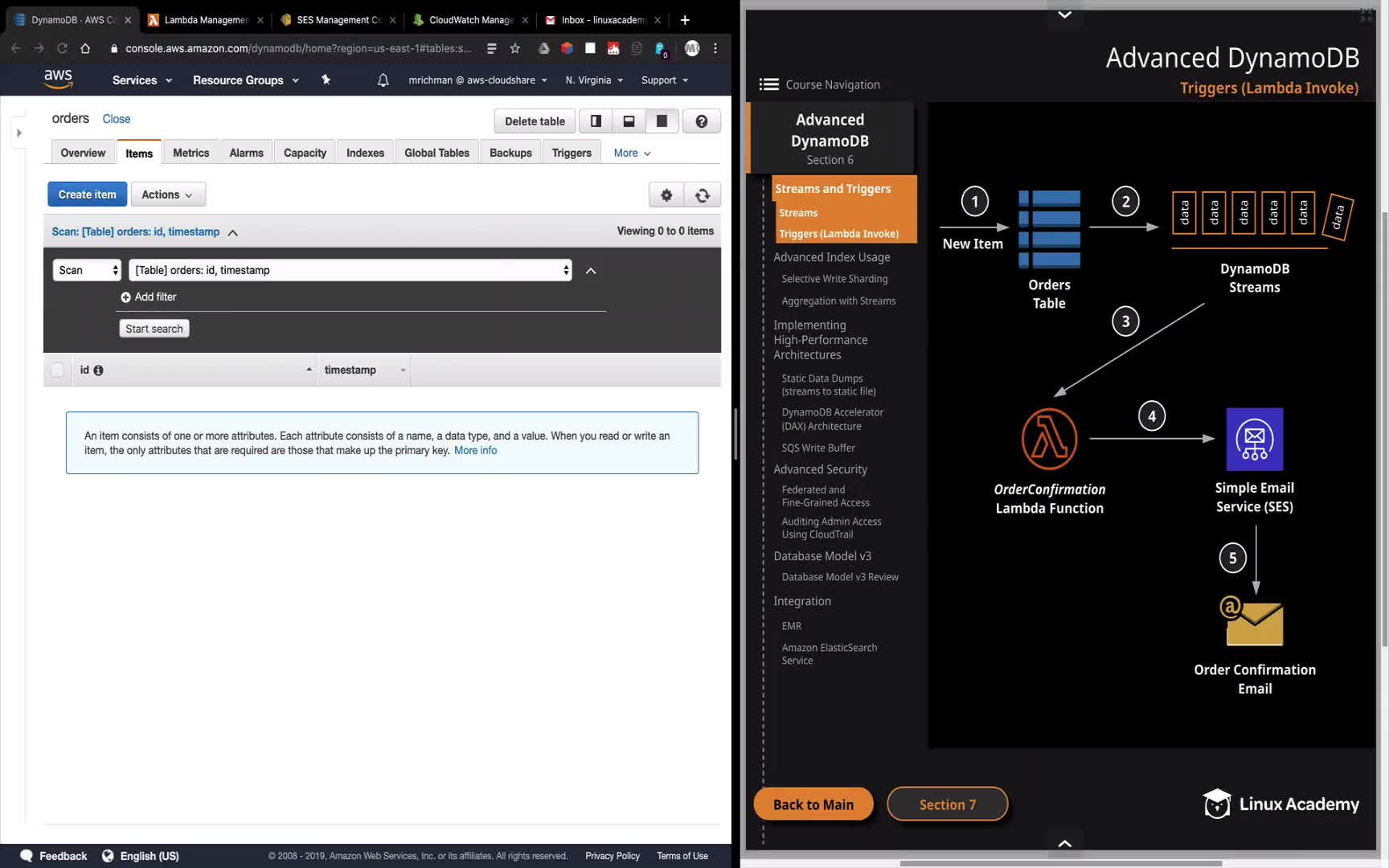
Task: Click the Simple Email Service diagram icon
Action: (1254, 439)
